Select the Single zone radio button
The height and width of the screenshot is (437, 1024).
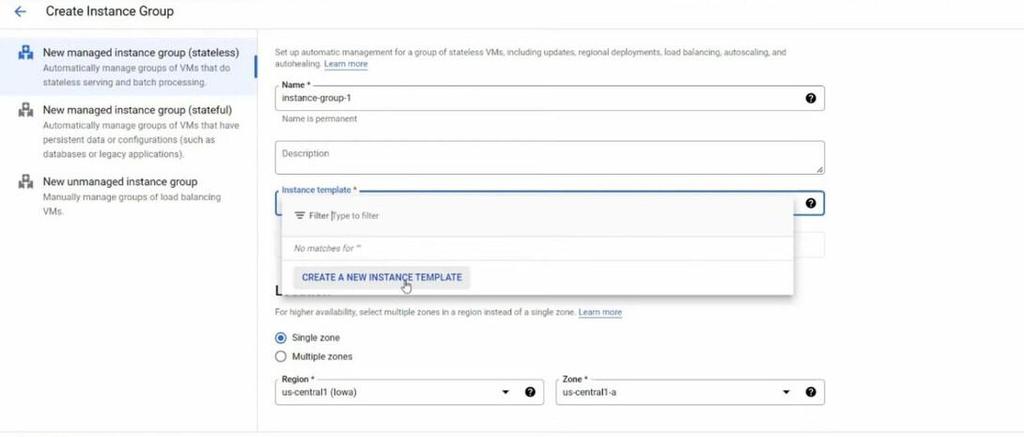click(x=280, y=338)
